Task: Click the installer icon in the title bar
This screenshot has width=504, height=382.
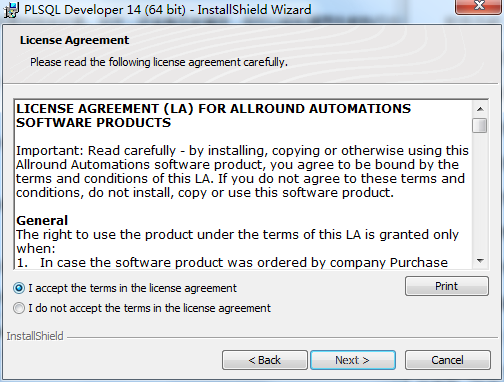Action: [x=11, y=10]
